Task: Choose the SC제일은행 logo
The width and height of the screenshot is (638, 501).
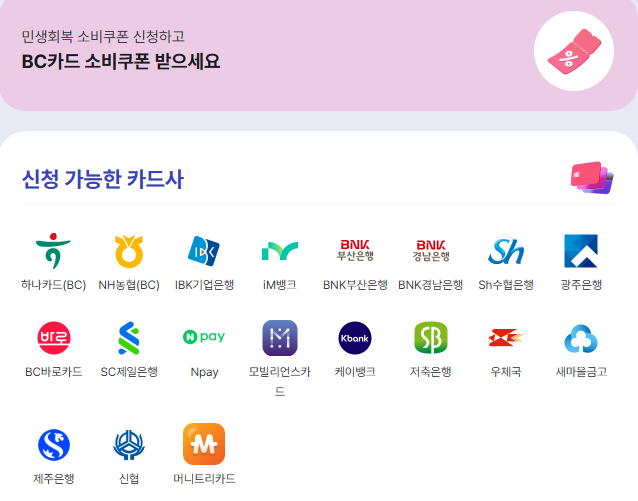Action: [x=129, y=338]
